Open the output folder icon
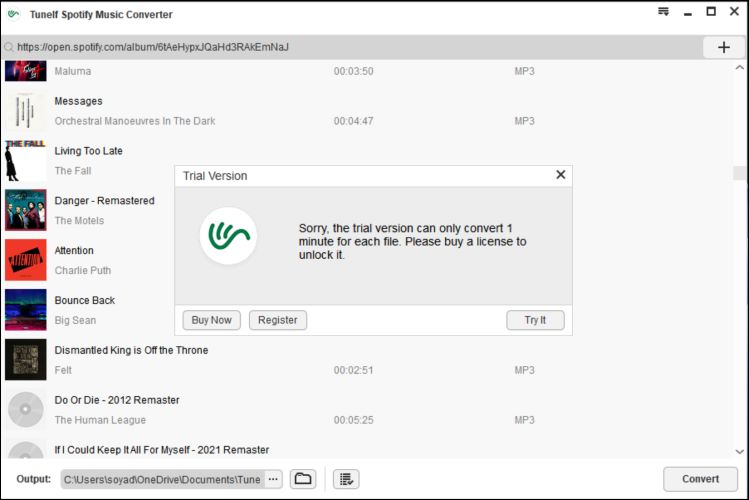749x500 pixels. coord(303,479)
